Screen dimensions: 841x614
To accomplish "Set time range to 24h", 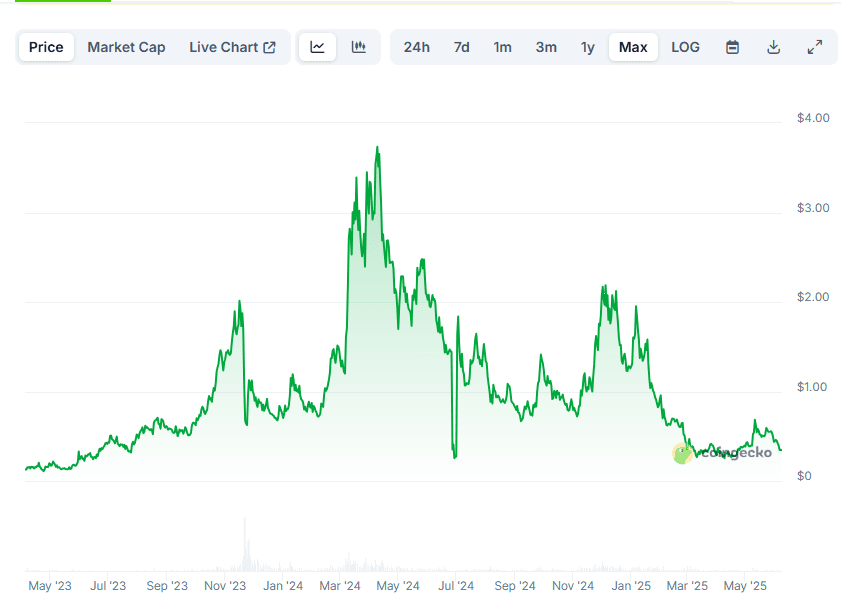I will pos(417,47).
